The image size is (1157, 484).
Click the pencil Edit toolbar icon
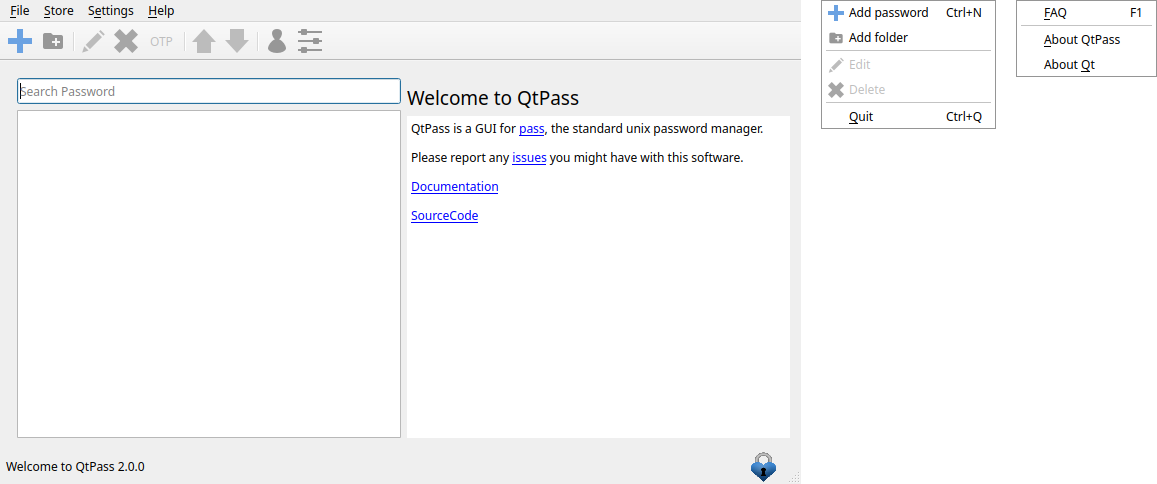click(93, 41)
